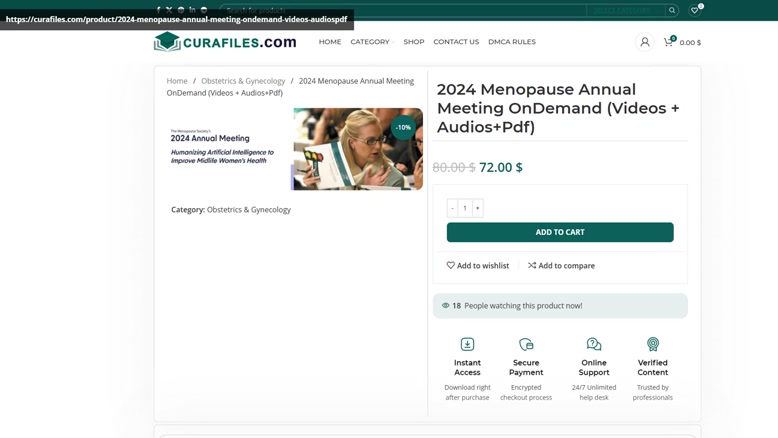Open the Select Category dropdown in search bar
Screen dimensions: 778x438
pyautogui.click(x=626, y=10)
